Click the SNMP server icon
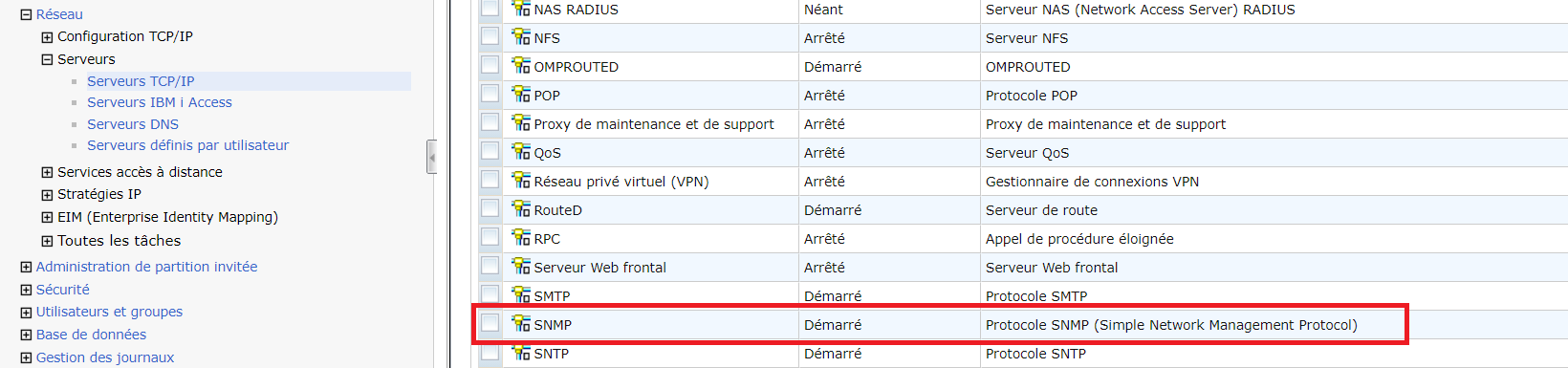 521,324
